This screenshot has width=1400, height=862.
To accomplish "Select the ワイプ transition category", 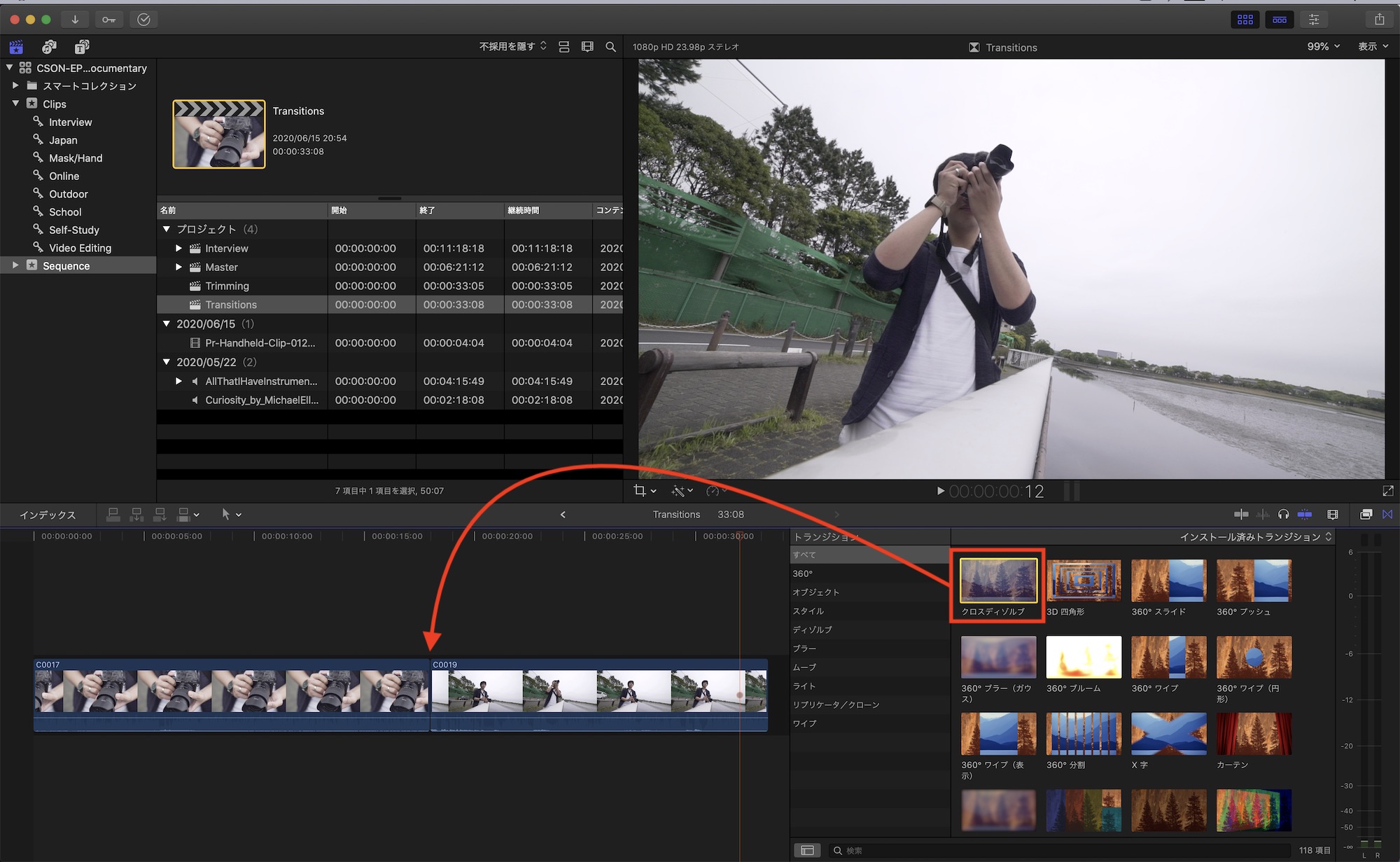I will pyautogui.click(x=804, y=723).
